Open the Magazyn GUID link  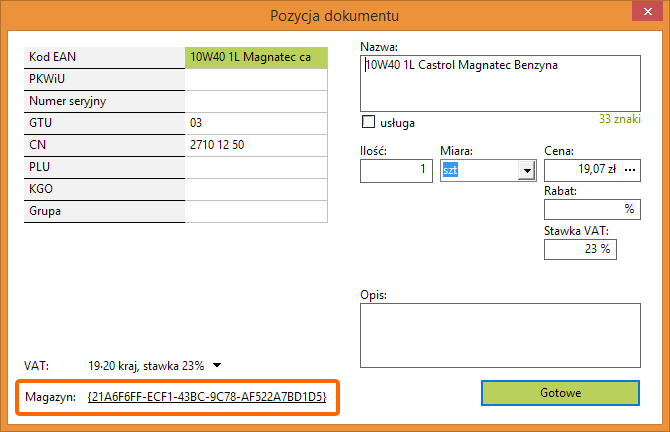coord(207,397)
